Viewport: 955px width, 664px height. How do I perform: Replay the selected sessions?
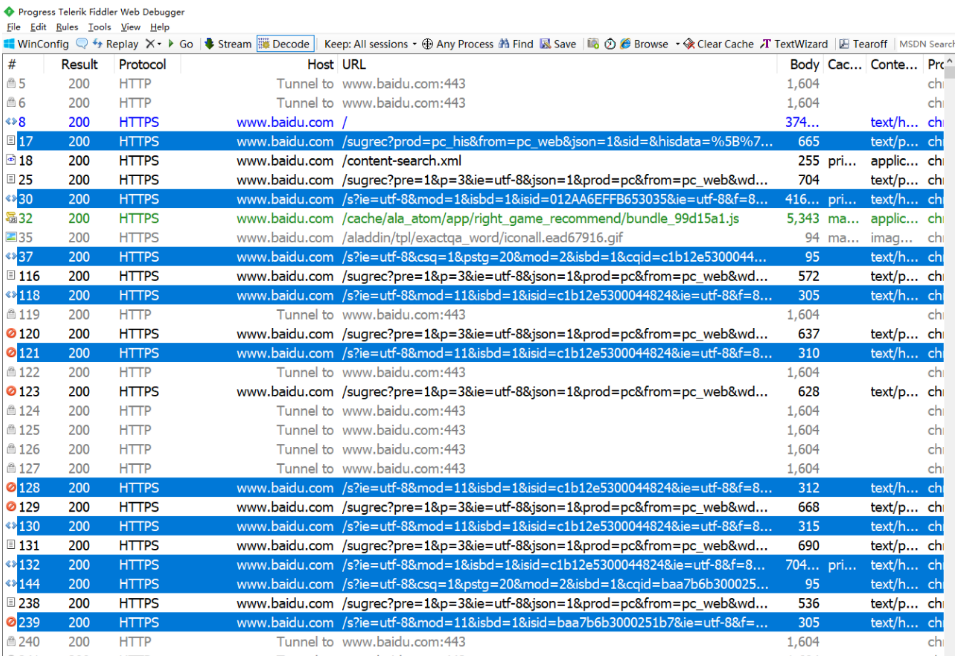pos(115,44)
